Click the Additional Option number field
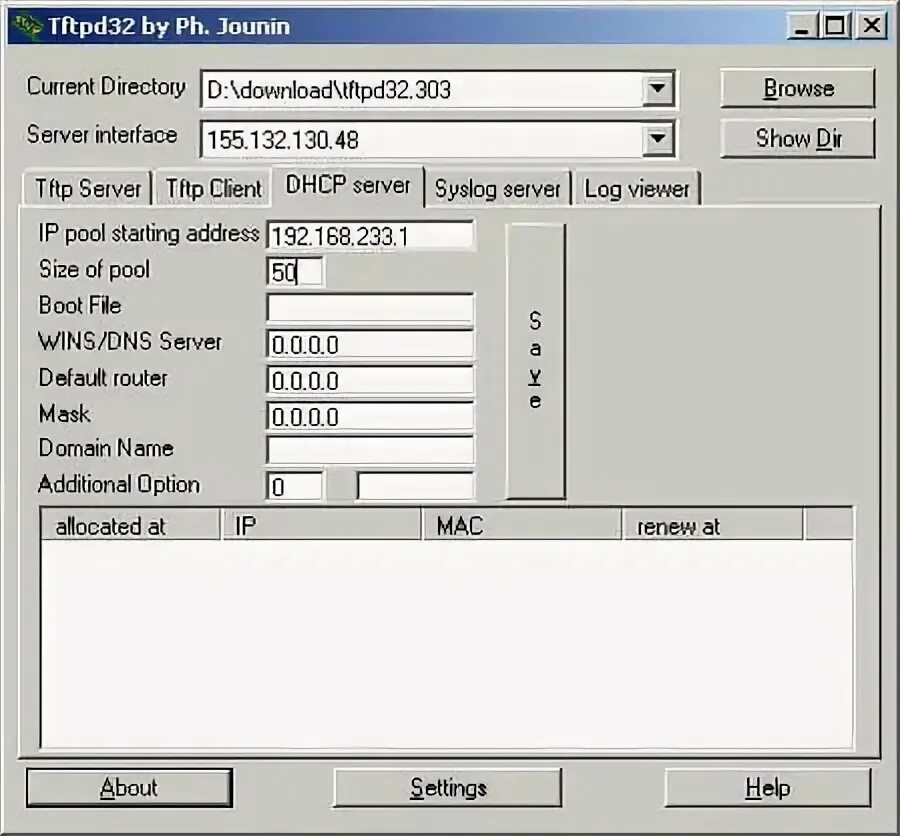Viewport: 900px width, 836px height. [x=294, y=486]
